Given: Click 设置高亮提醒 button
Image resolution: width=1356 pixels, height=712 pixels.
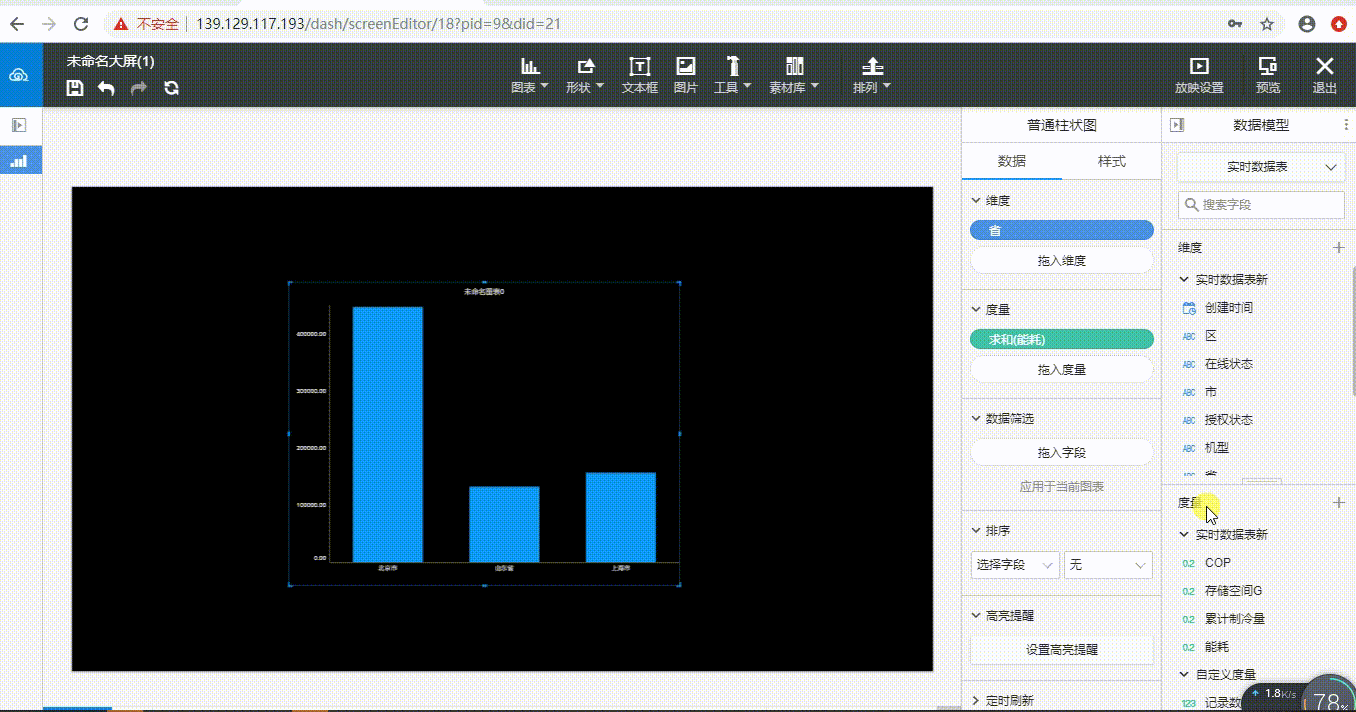Looking at the screenshot, I should 1062,649.
